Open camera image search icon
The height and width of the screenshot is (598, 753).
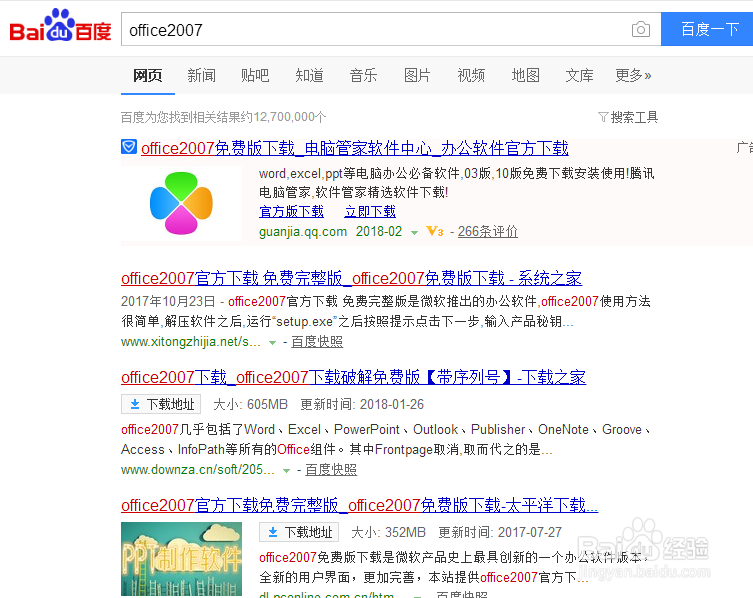[641, 30]
